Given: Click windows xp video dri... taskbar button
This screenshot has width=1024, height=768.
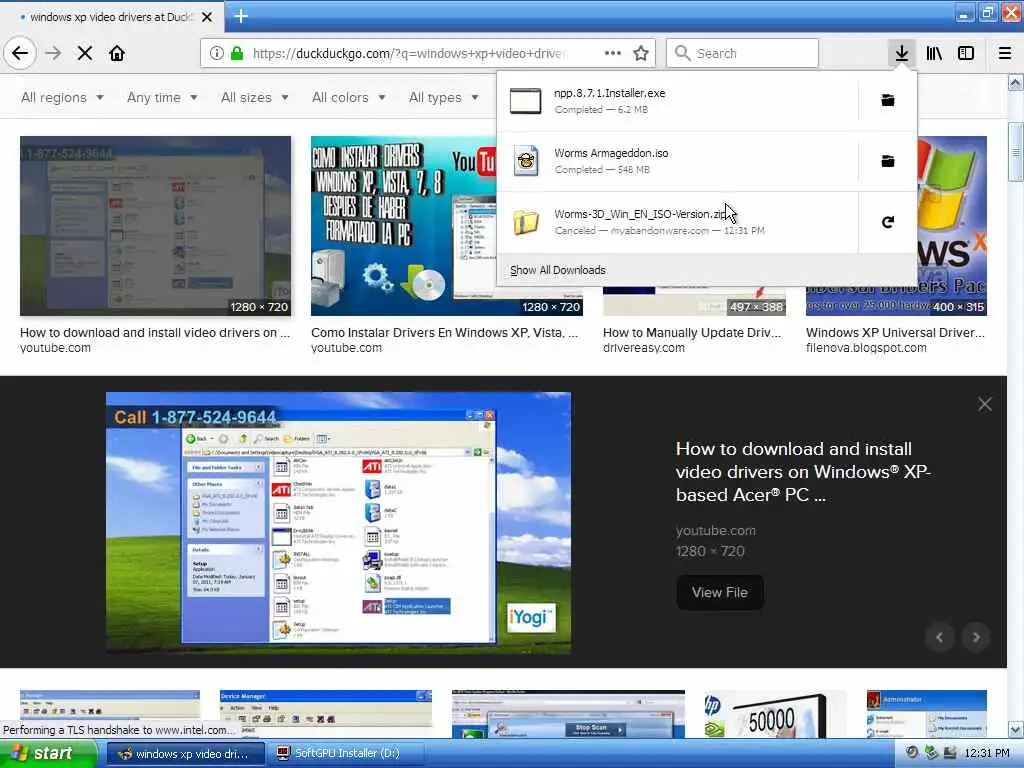Looking at the screenshot, I should [185, 754].
